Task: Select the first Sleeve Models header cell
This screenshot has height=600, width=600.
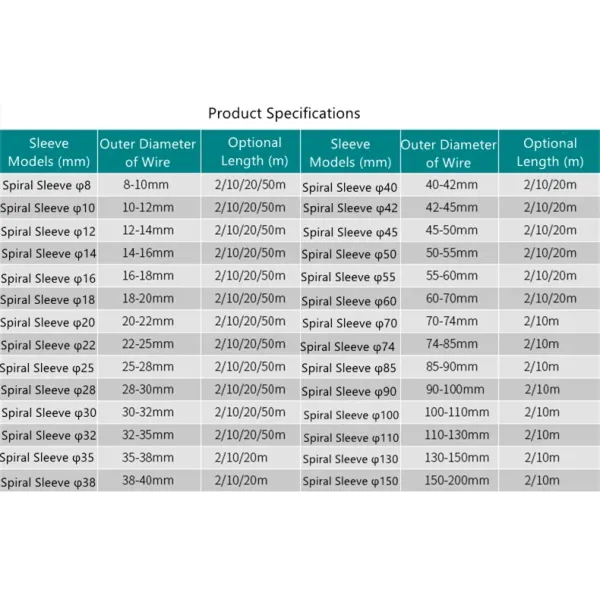Action: [x=49, y=152]
